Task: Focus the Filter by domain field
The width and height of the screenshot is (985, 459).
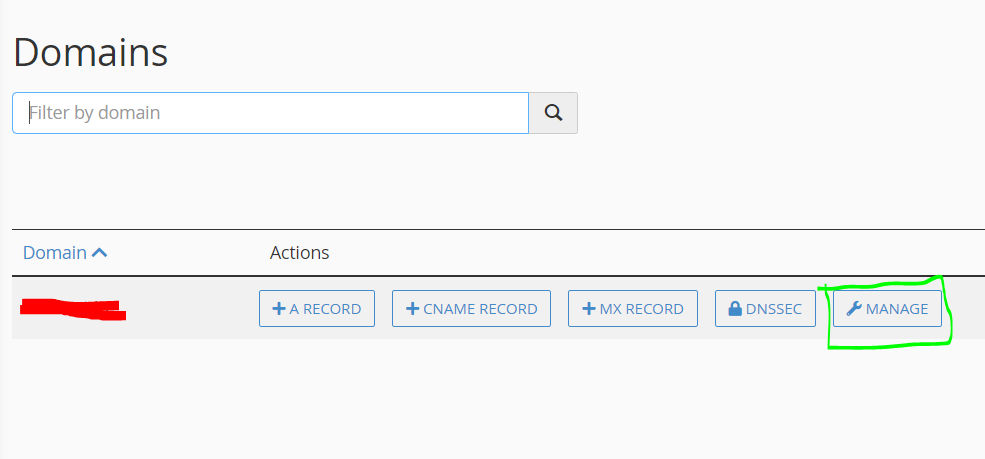Action: click(270, 113)
